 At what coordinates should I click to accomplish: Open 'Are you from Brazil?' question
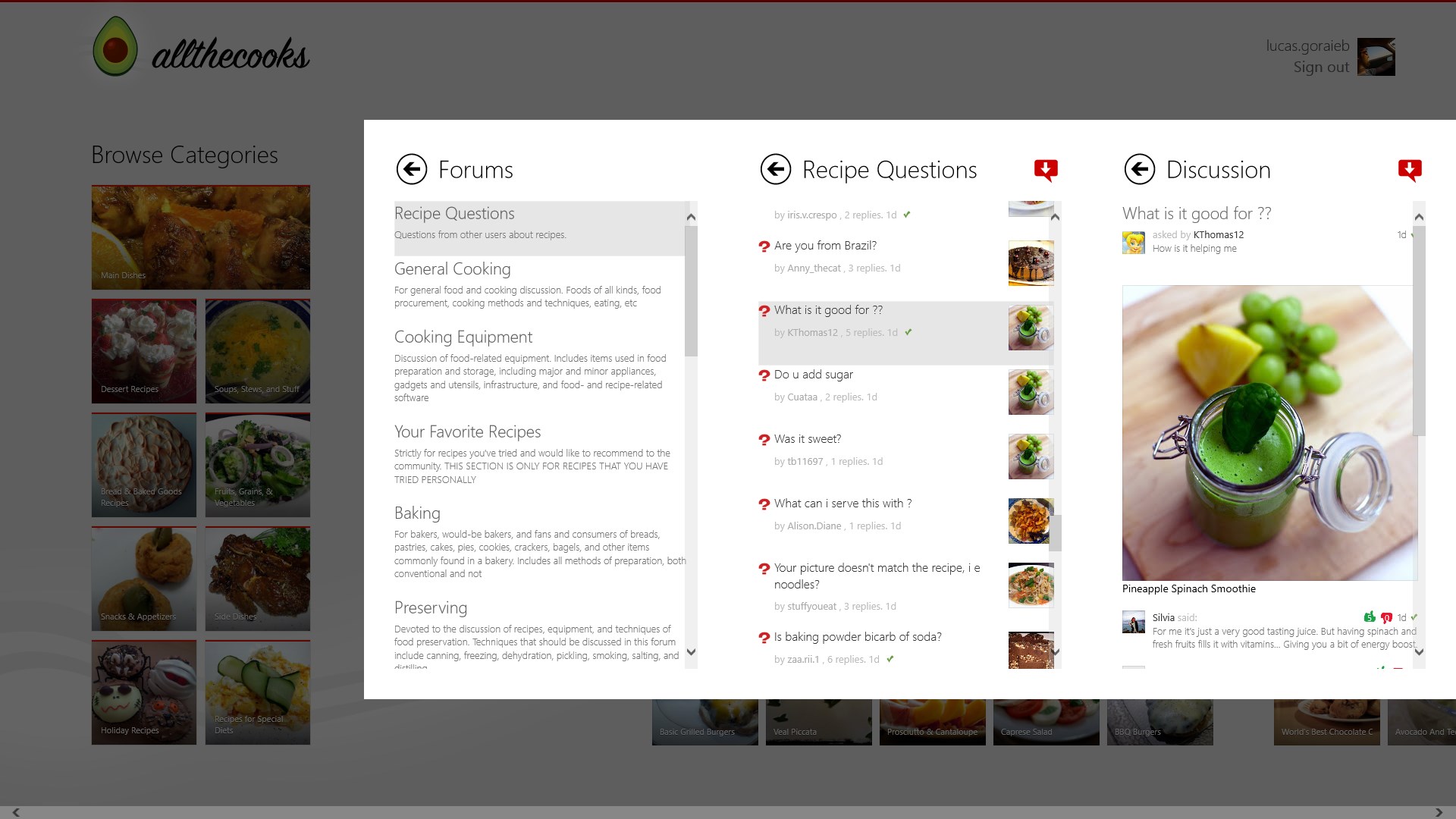tap(825, 246)
